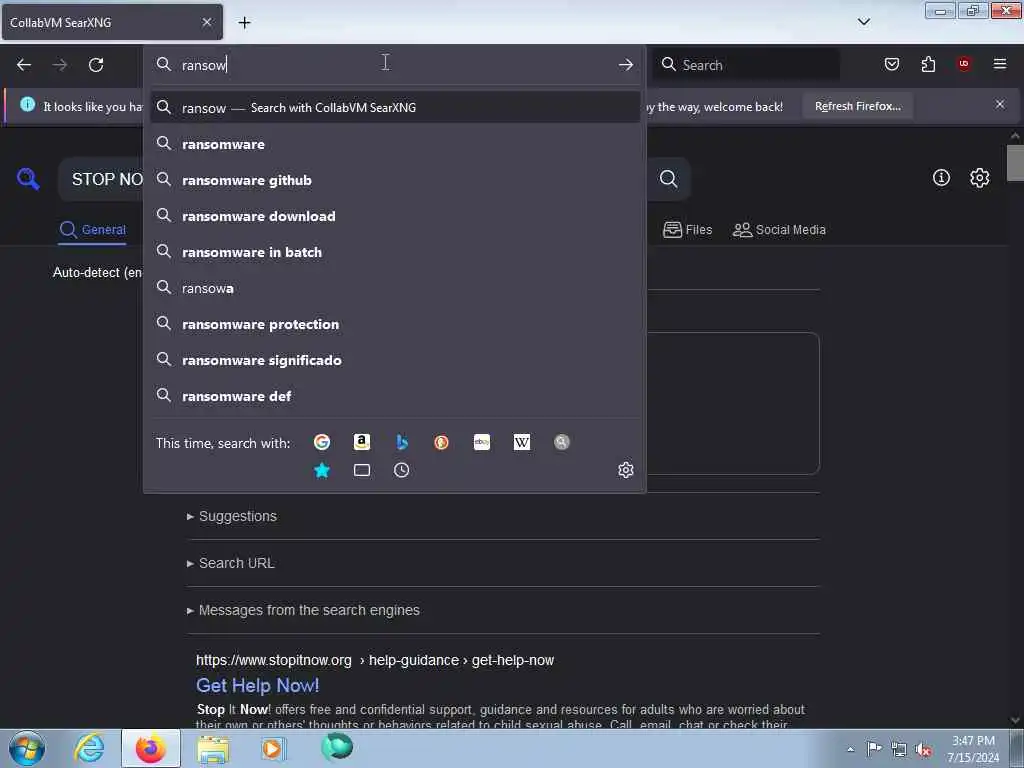
Task: Search bookmarks with the star icon
Action: pos(322,470)
